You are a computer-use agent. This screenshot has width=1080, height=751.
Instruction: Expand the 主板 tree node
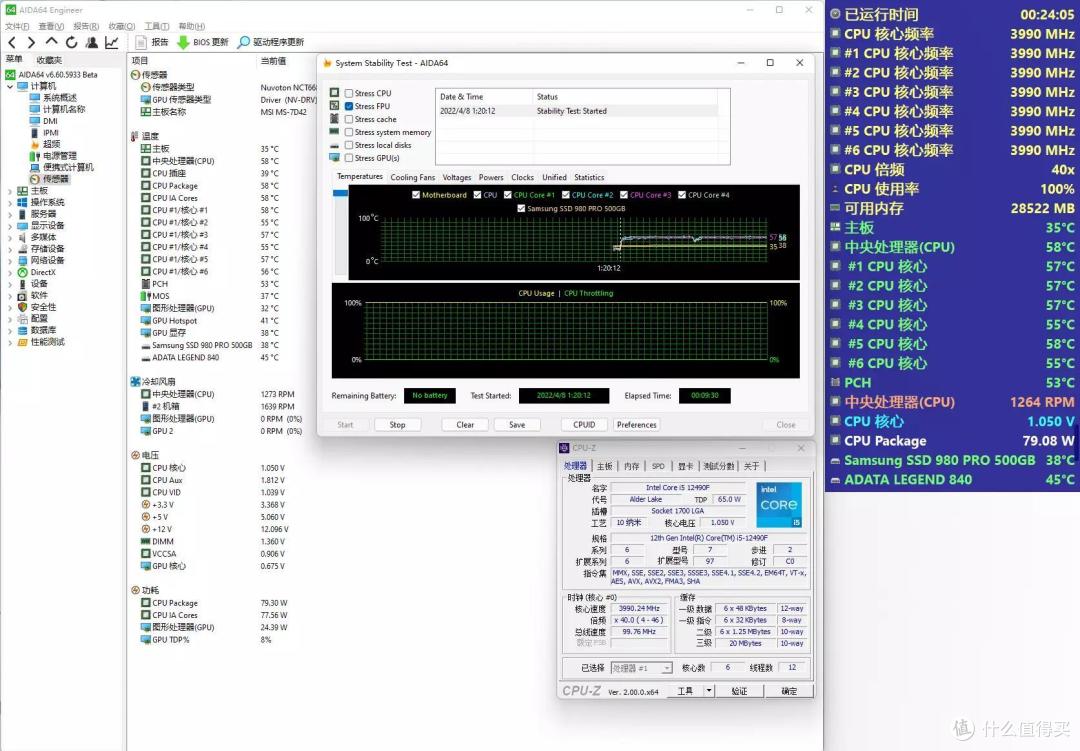click(10, 191)
